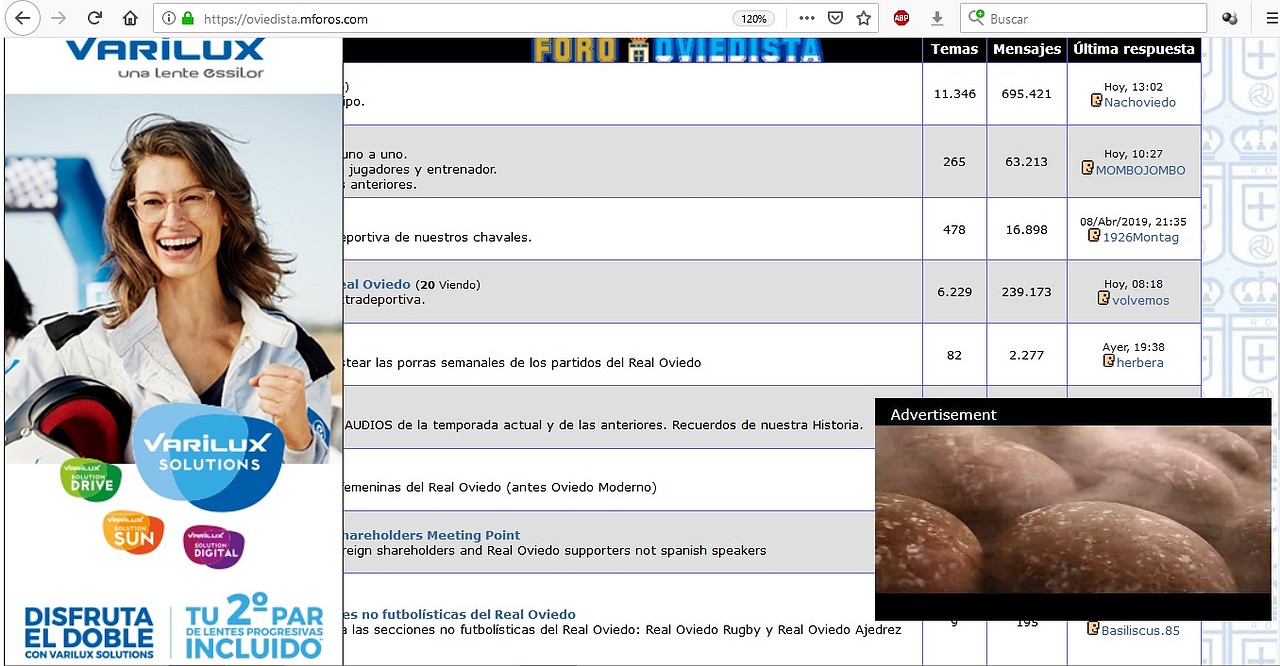Click the Mensajes column header

click(1026, 49)
